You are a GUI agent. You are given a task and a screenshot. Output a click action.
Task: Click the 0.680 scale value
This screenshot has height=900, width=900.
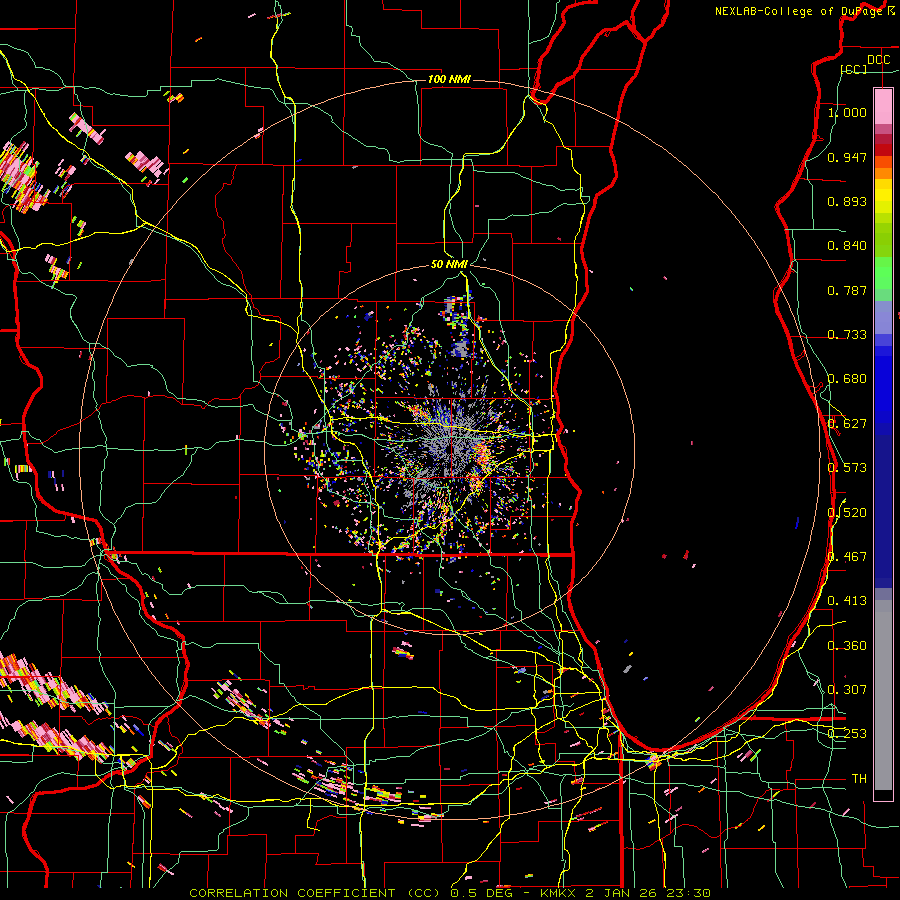pyautogui.click(x=847, y=379)
